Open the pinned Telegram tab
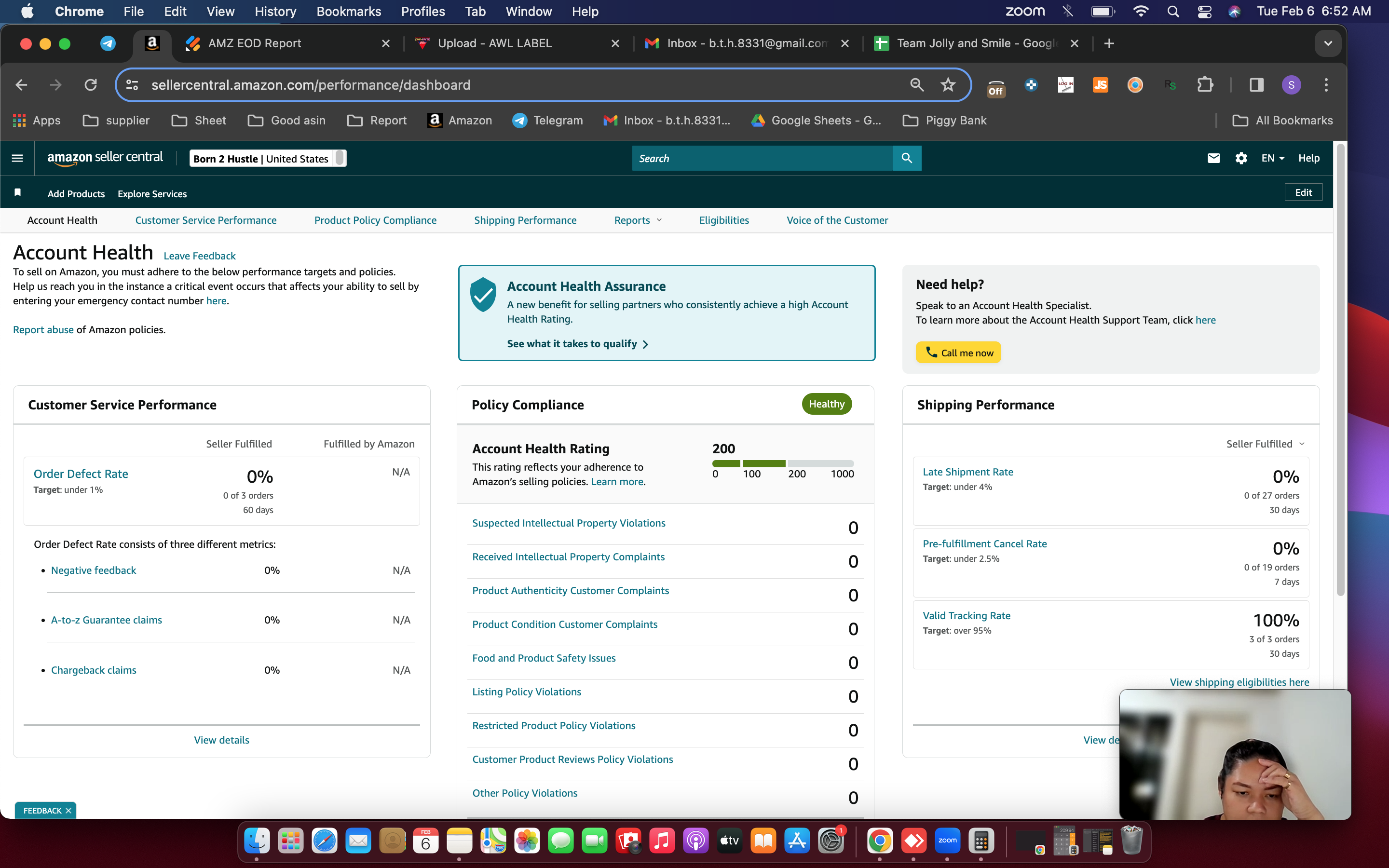The image size is (1389, 868). pos(108,43)
